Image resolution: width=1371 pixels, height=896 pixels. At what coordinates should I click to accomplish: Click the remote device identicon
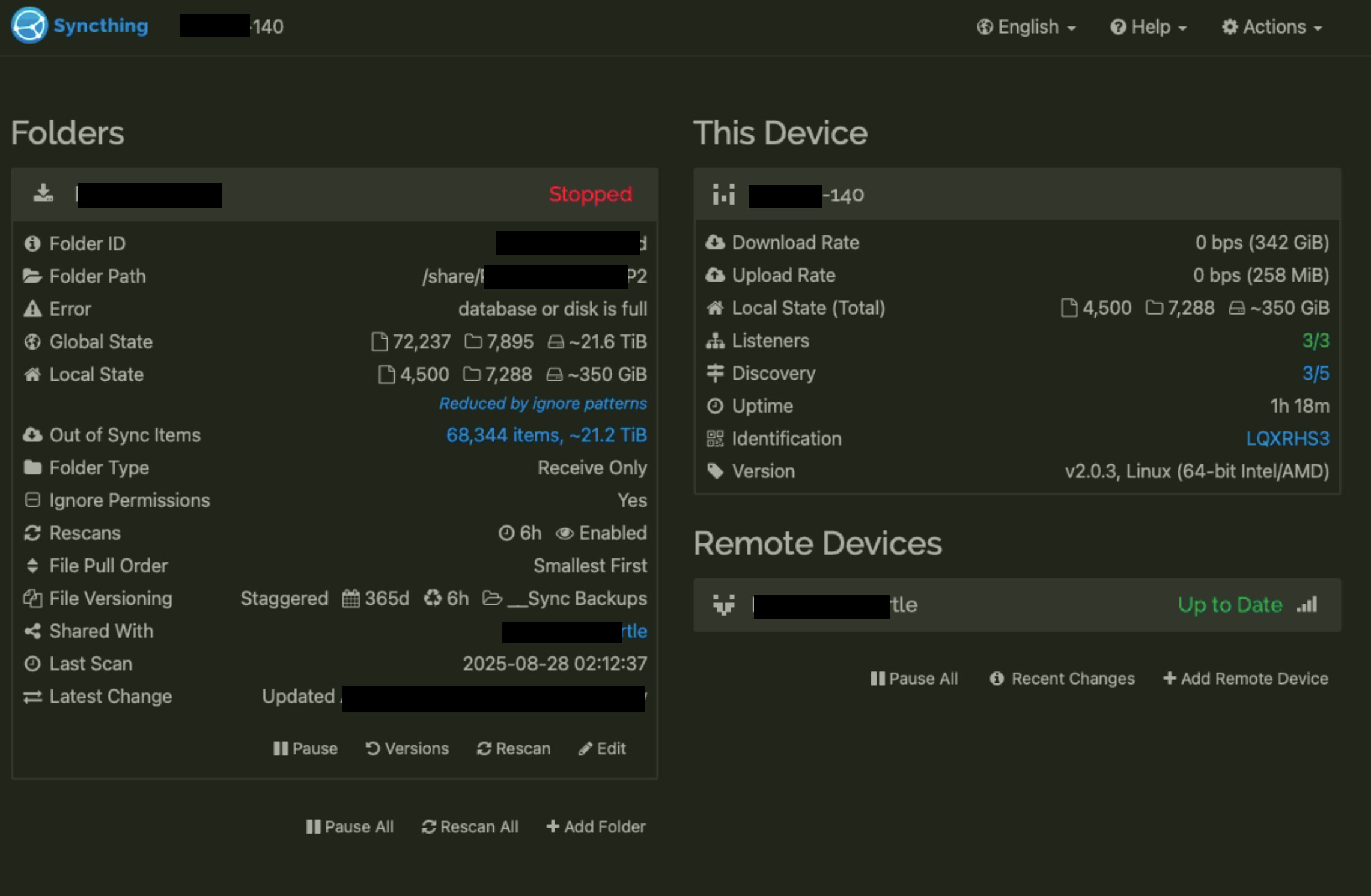pyautogui.click(x=723, y=604)
